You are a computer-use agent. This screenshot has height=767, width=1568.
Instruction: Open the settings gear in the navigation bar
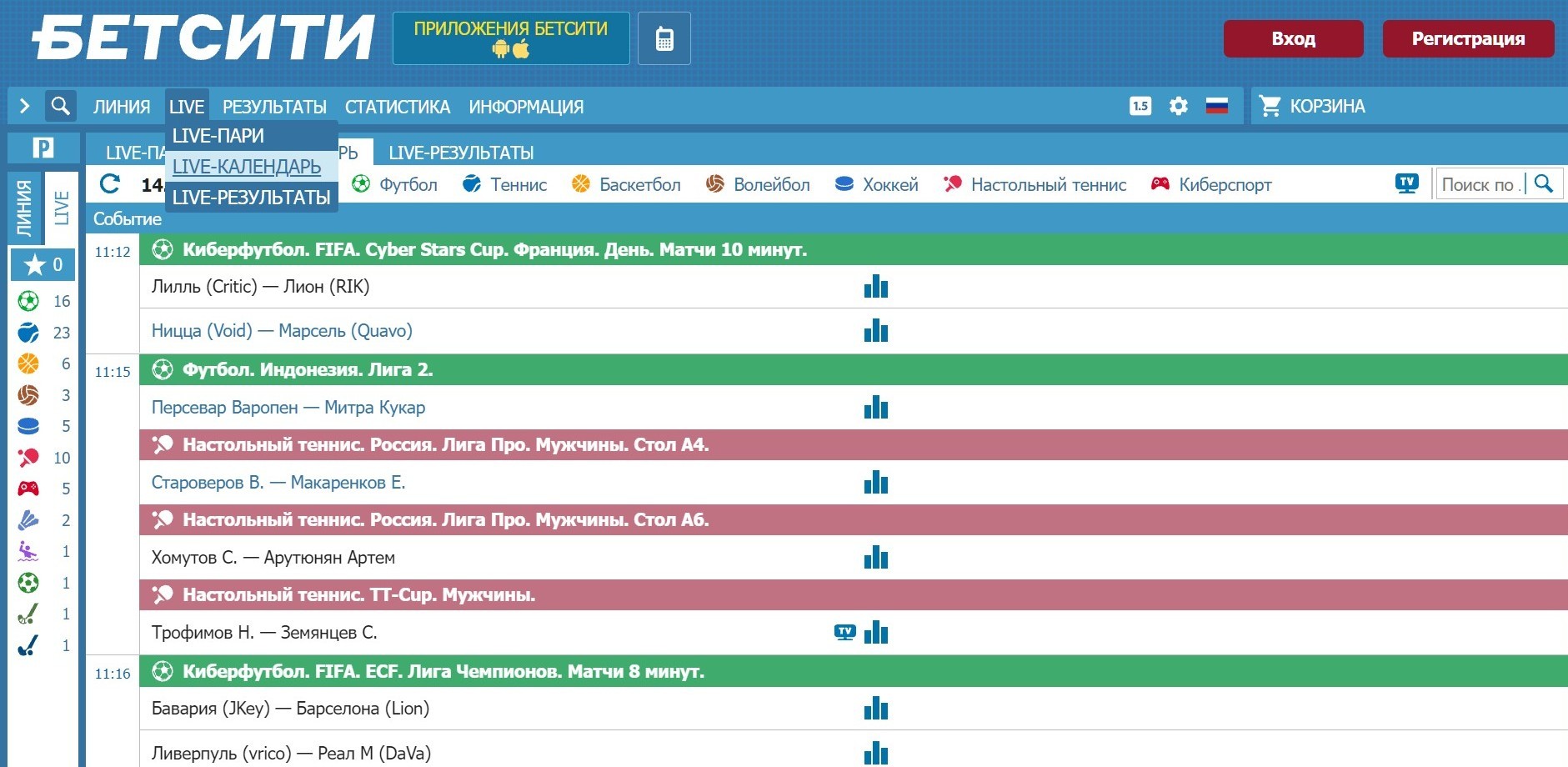coord(1178,106)
